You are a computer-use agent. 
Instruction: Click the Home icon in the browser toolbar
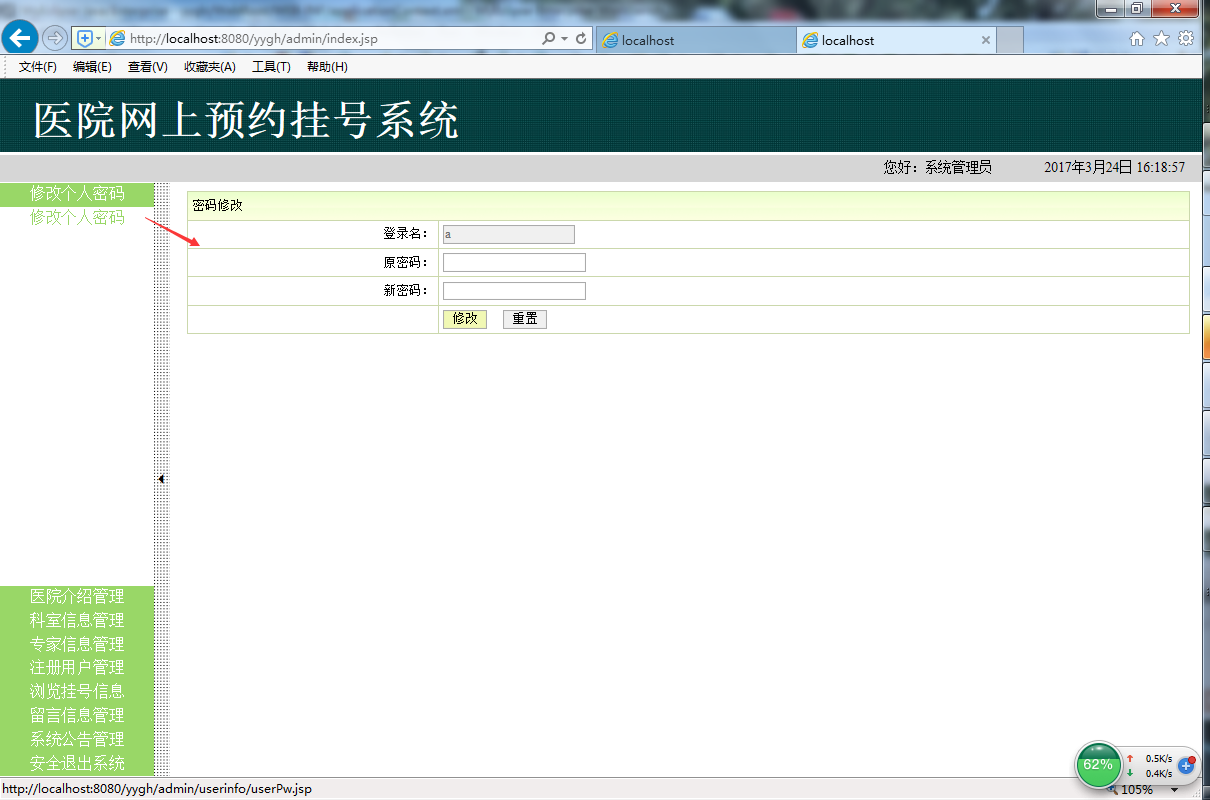(1137, 38)
